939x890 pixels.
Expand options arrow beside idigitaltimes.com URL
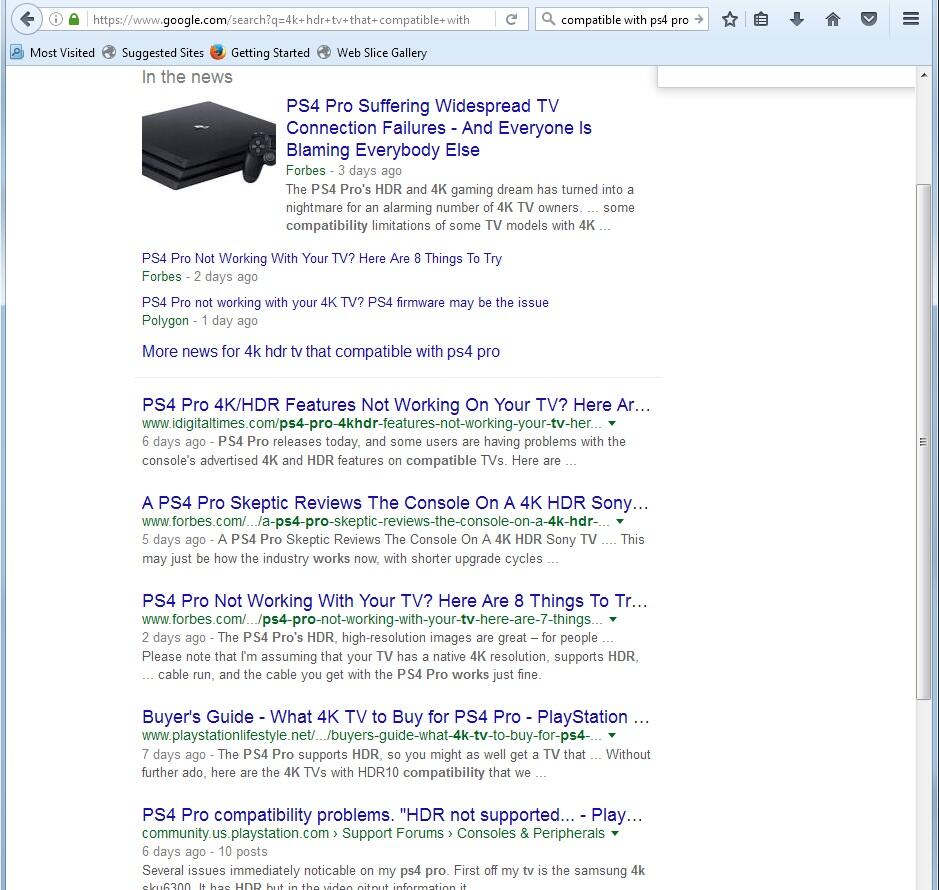coord(612,423)
